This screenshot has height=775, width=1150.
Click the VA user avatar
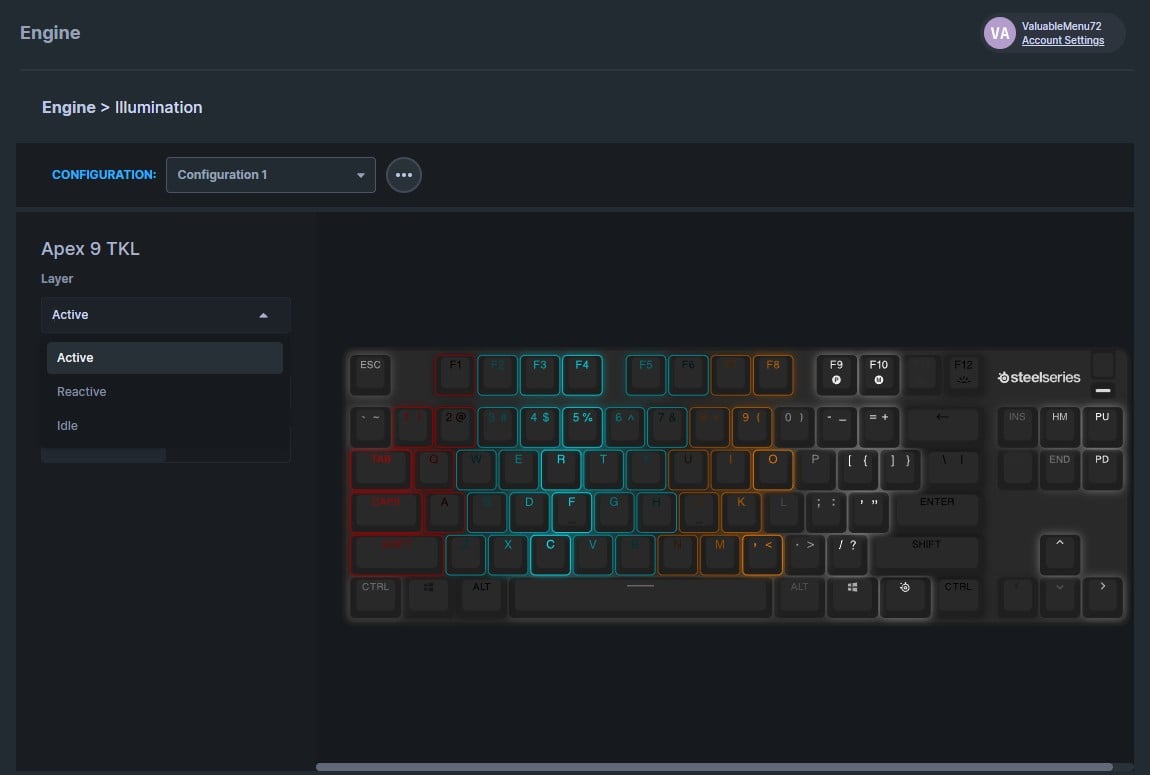point(999,33)
